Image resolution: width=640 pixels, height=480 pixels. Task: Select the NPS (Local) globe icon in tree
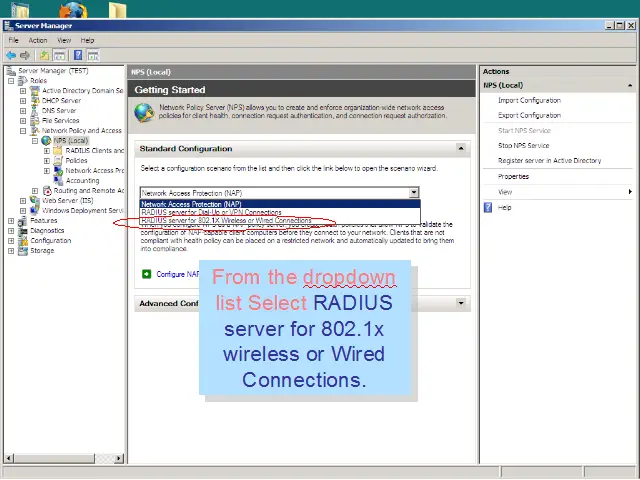(x=46, y=141)
